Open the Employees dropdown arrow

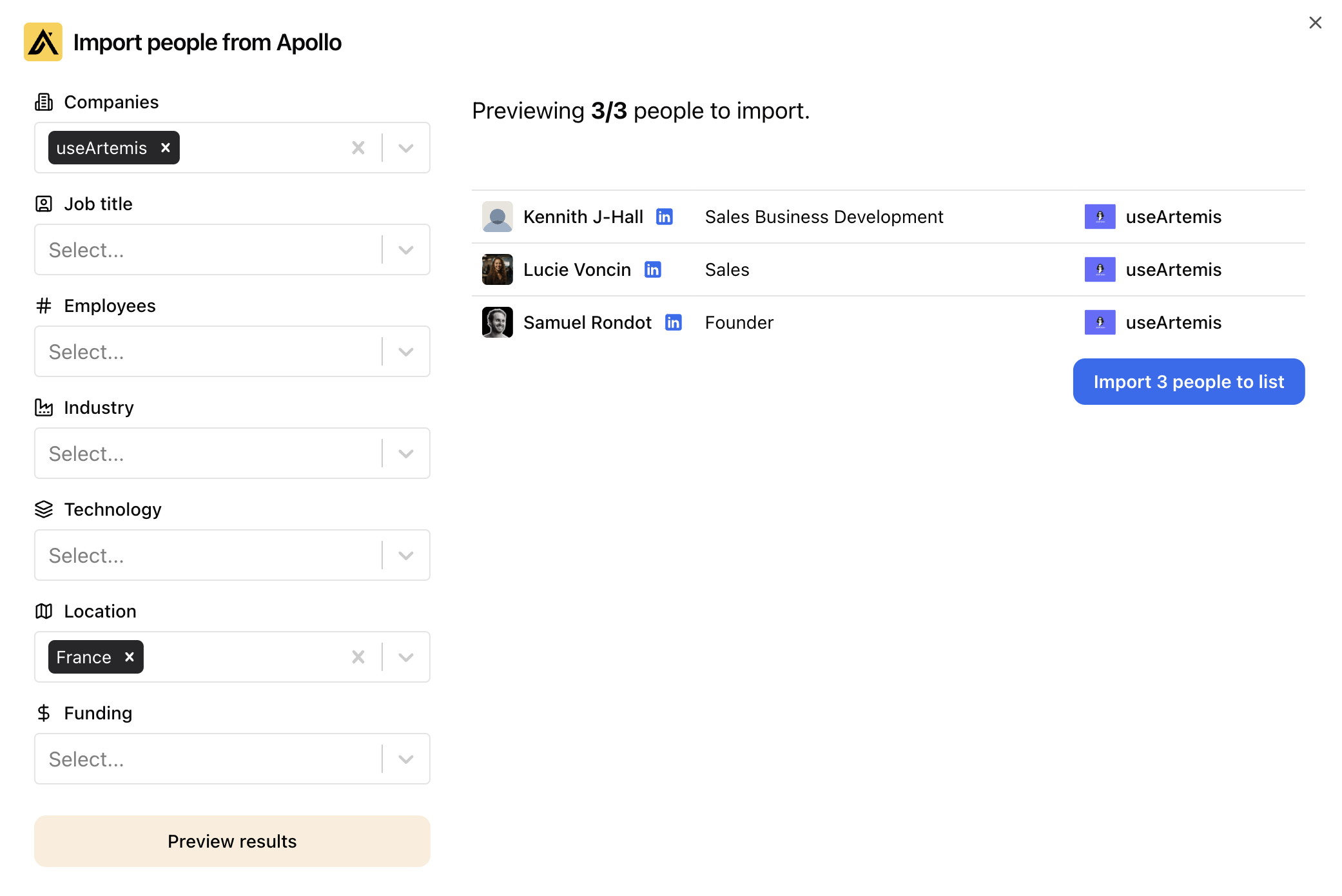pyautogui.click(x=406, y=351)
